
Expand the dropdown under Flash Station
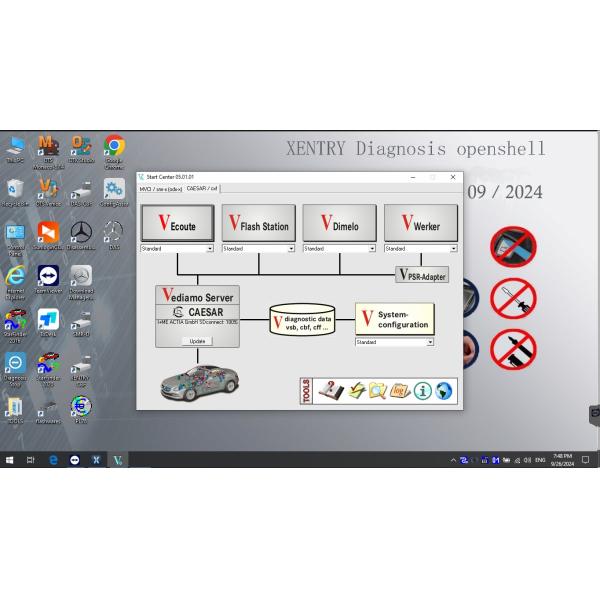(291, 248)
